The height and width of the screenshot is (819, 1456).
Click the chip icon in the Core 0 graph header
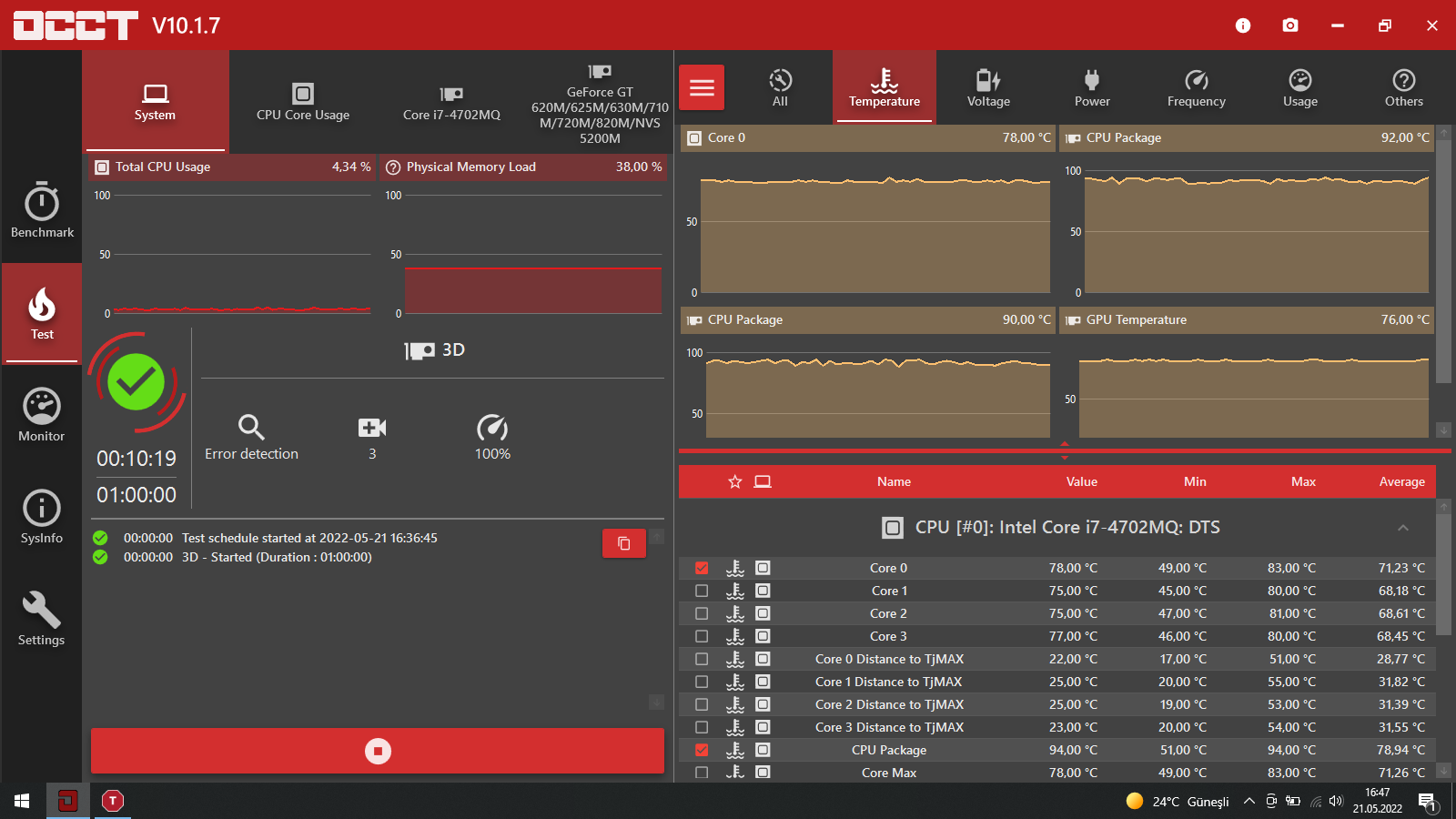694,138
